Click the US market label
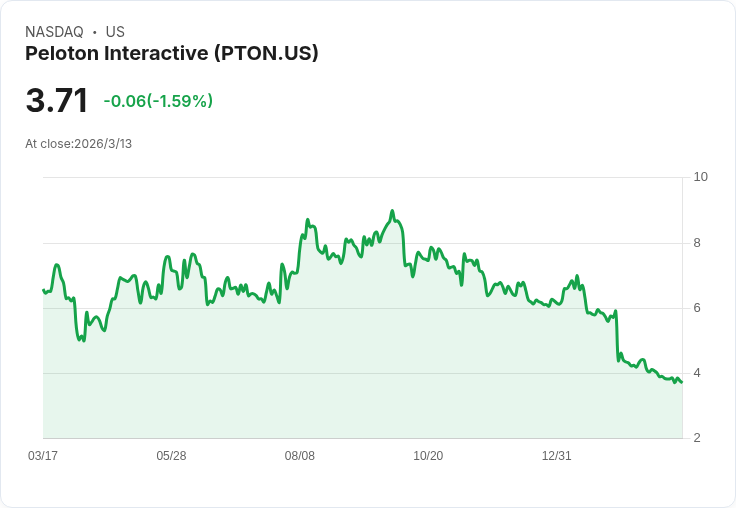Viewport: 736px width, 508px height. 115,32
